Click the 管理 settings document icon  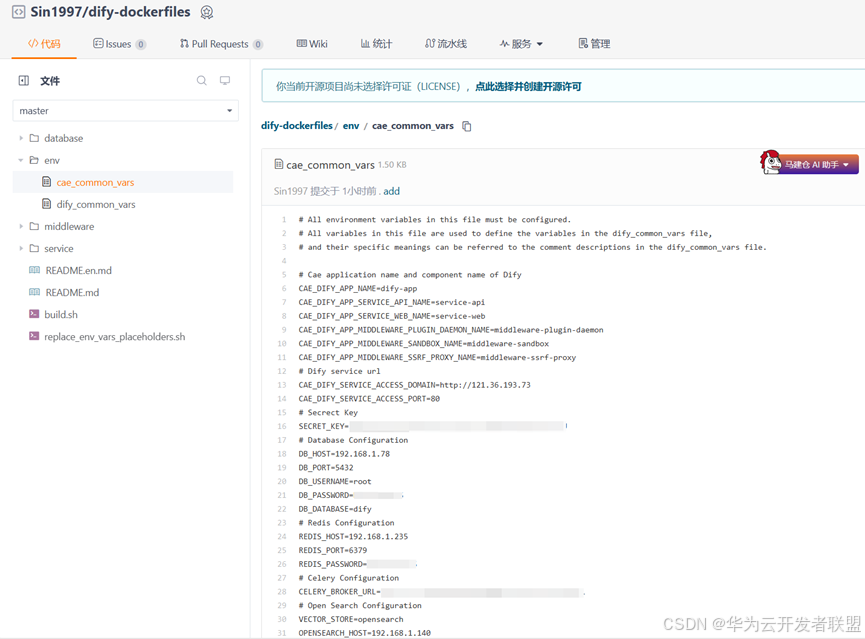click(x=583, y=43)
